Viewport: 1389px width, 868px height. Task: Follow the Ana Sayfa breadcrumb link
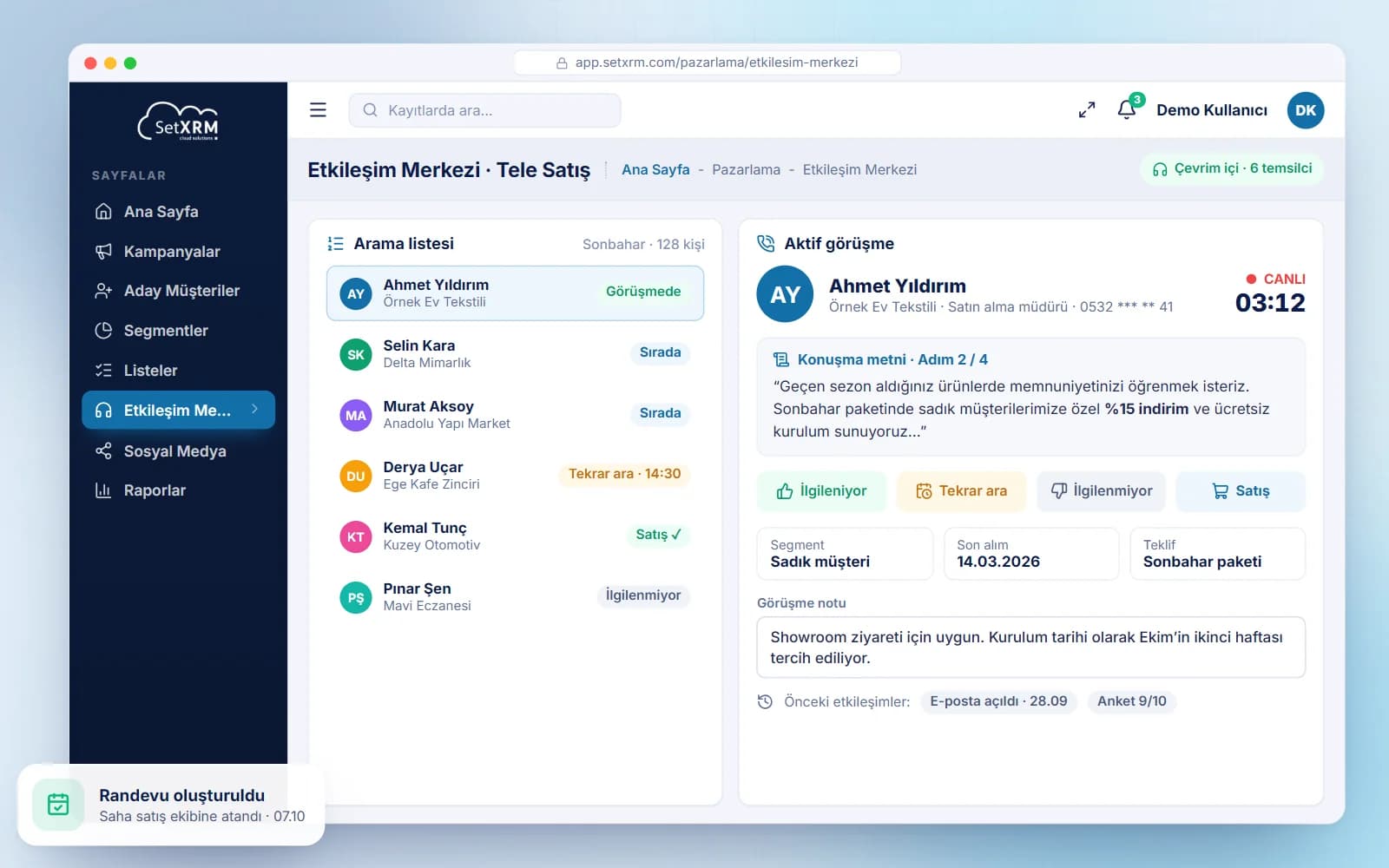pos(655,169)
